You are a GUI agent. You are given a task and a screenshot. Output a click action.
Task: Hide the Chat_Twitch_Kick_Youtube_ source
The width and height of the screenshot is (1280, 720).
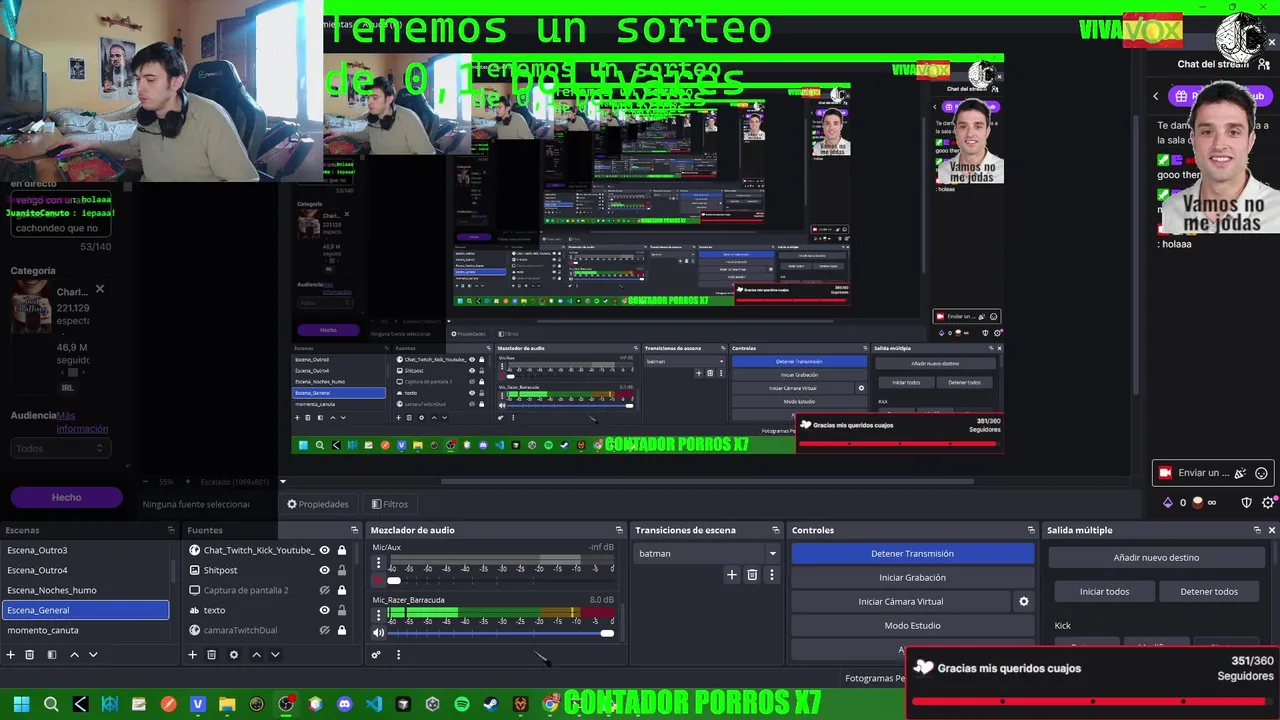[x=324, y=550]
